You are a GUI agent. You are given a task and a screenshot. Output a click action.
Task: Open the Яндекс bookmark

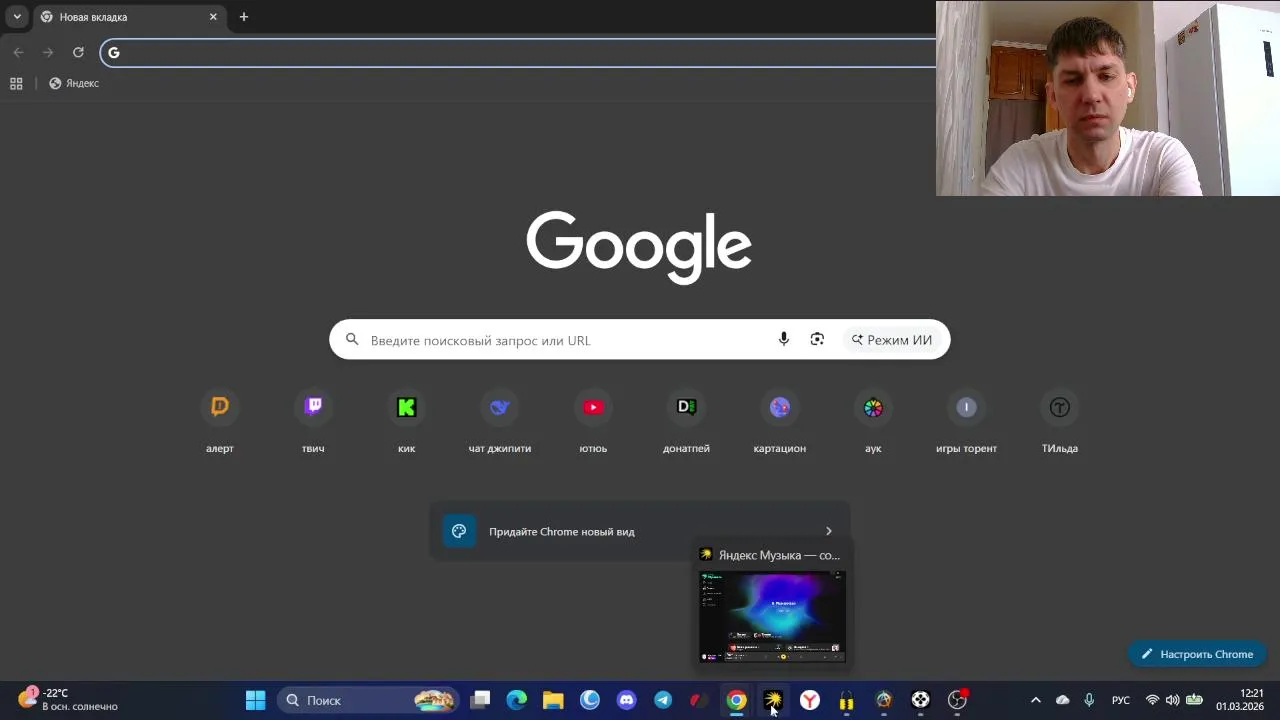point(74,84)
